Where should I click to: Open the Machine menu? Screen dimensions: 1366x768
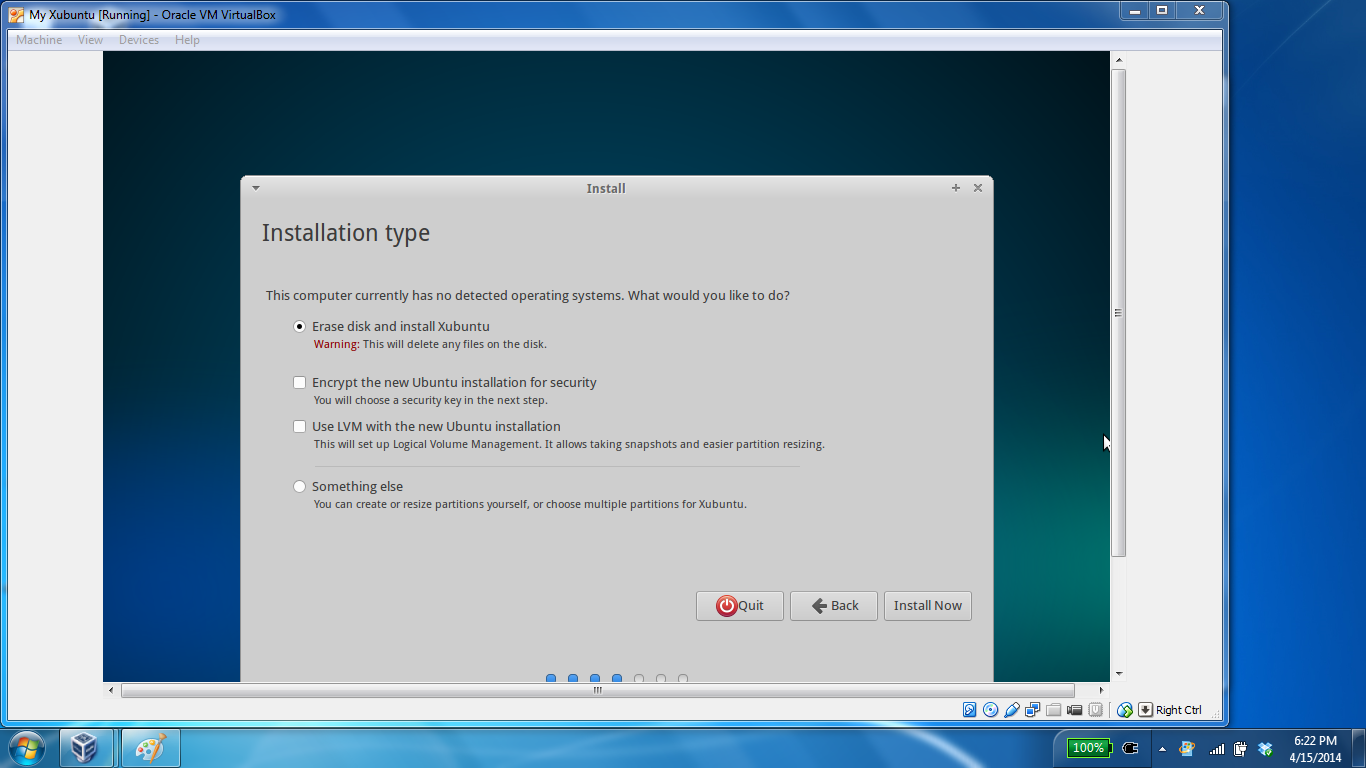39,40
